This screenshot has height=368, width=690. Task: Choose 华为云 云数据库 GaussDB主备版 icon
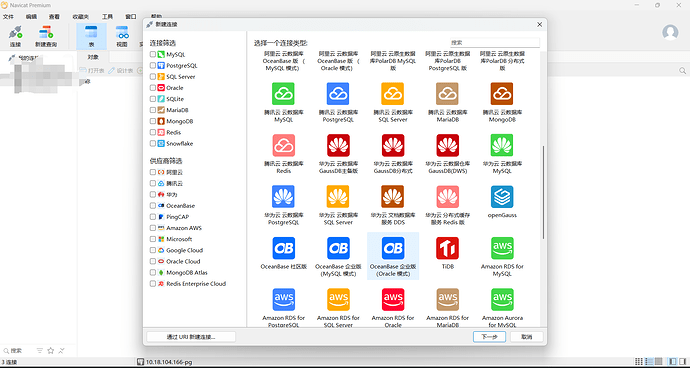click(x=338, y=145)
